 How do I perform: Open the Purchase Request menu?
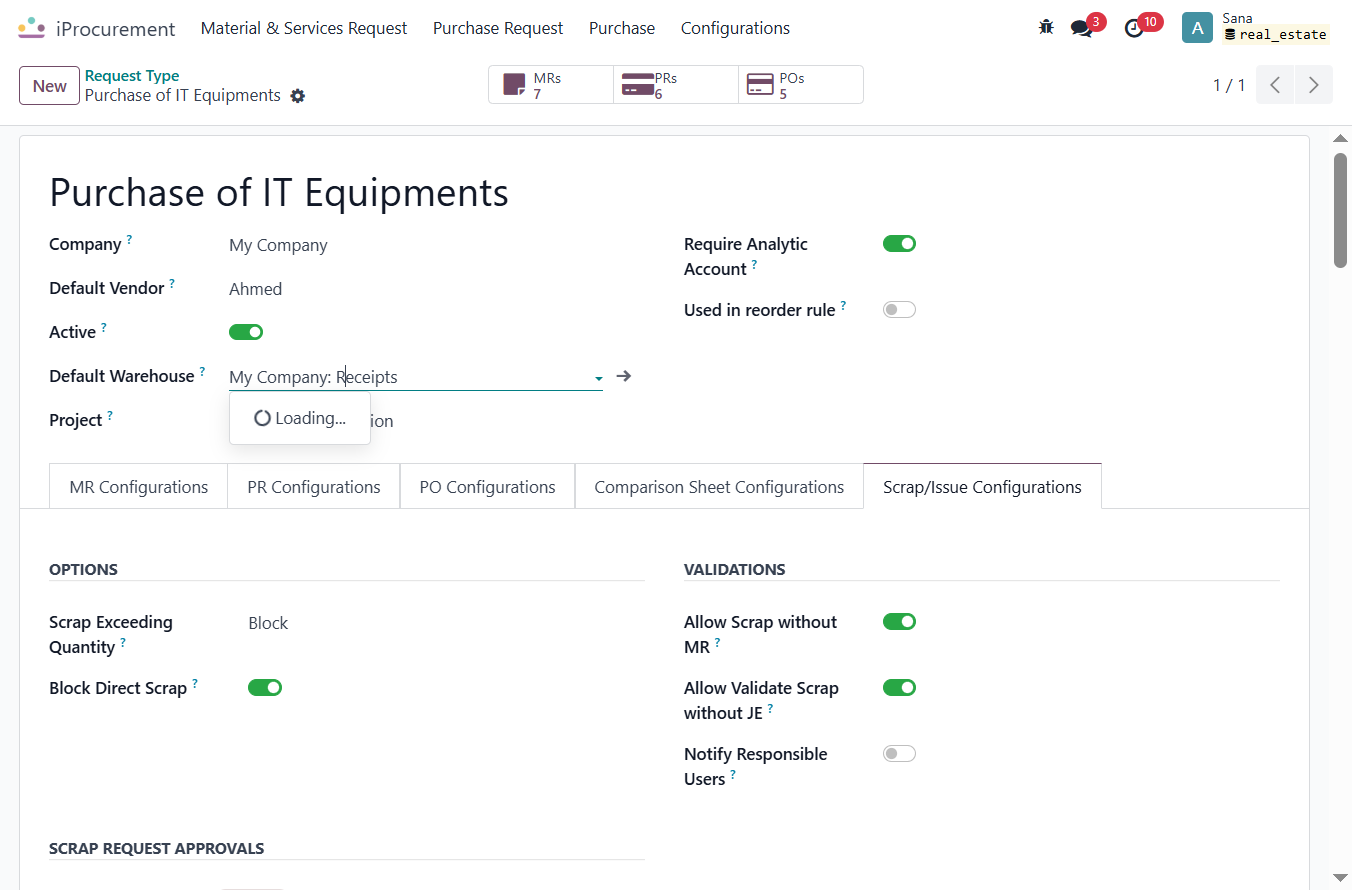498,28
